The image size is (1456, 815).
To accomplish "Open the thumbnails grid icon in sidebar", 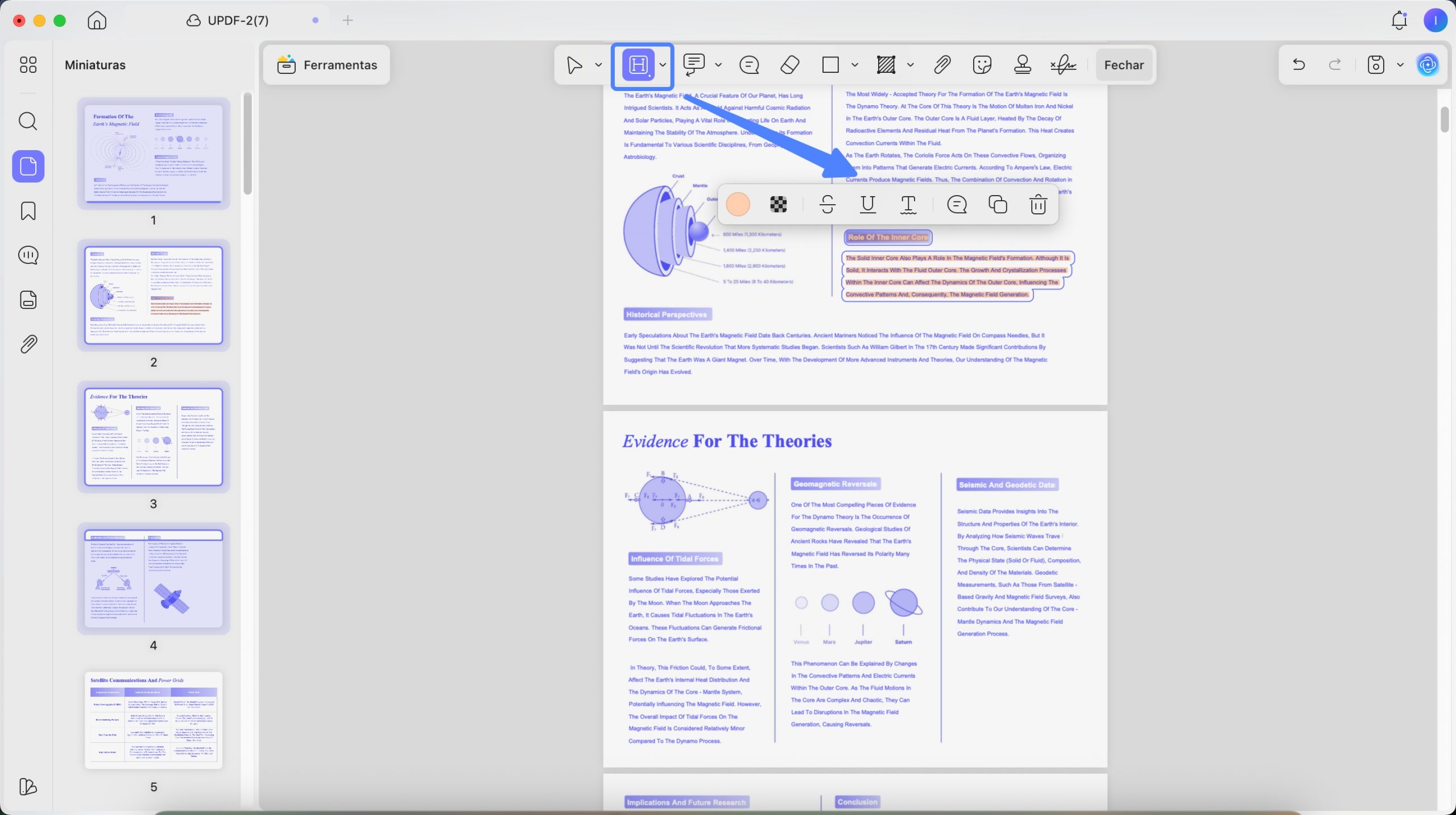I will click(x=28, y=65).
